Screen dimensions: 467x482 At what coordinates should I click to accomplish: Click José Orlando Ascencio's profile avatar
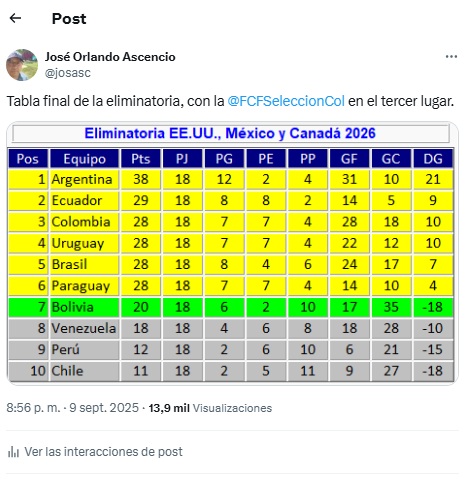coord(22,65)
